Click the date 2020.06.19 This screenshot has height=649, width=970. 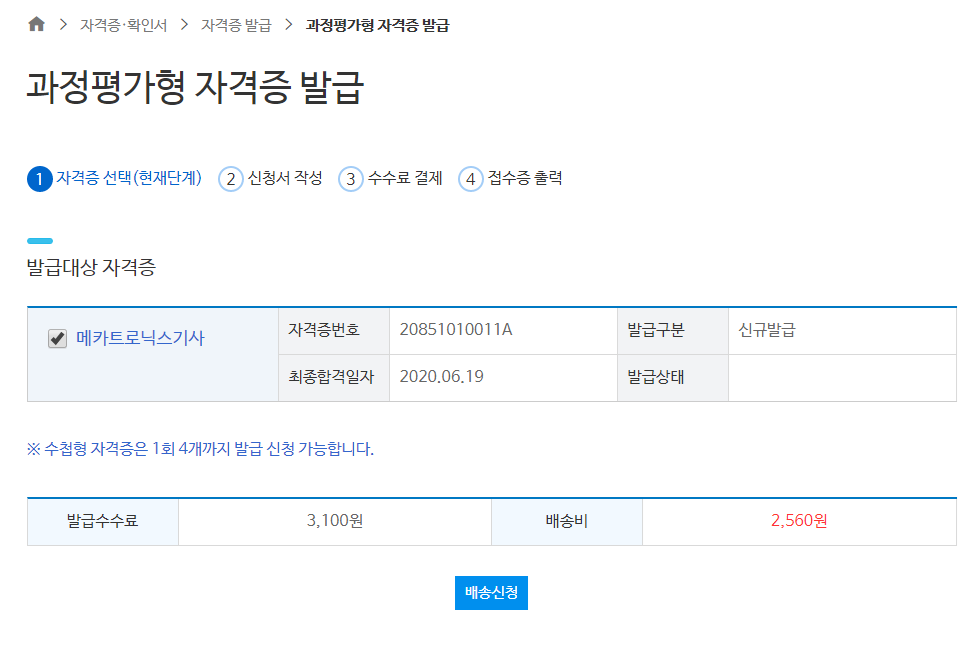point(442,377)
